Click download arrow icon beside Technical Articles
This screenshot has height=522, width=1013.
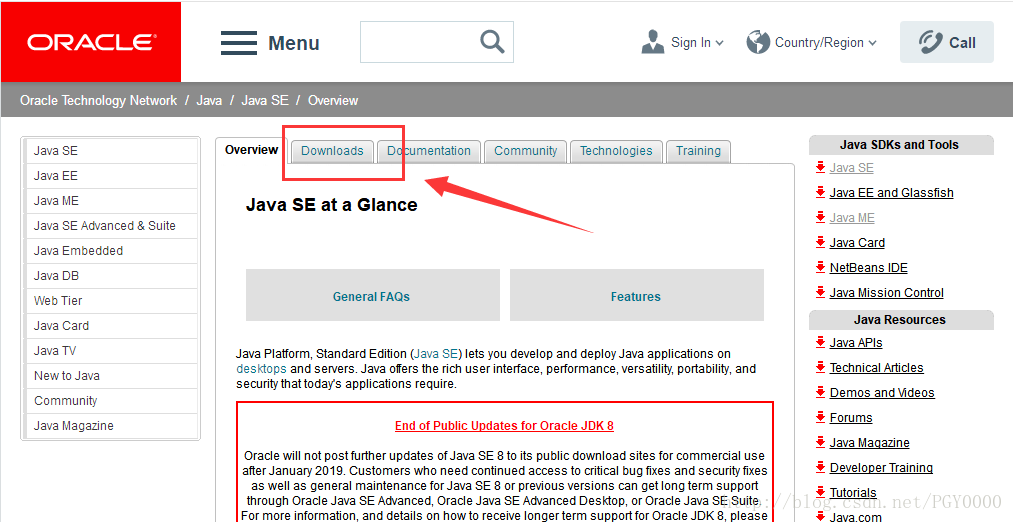tap(820, 368)
